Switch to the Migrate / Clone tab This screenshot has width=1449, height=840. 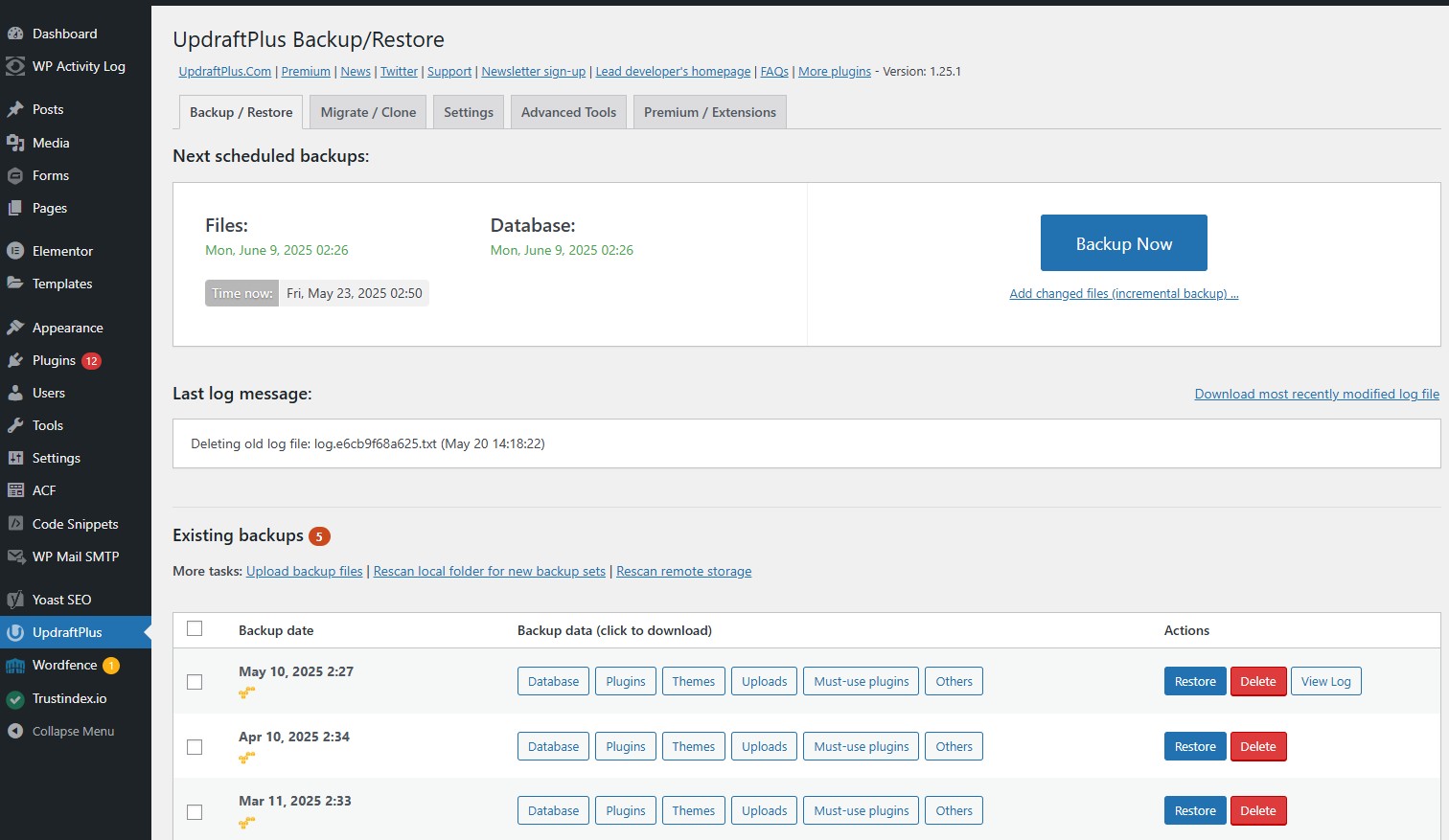(368, 112)
